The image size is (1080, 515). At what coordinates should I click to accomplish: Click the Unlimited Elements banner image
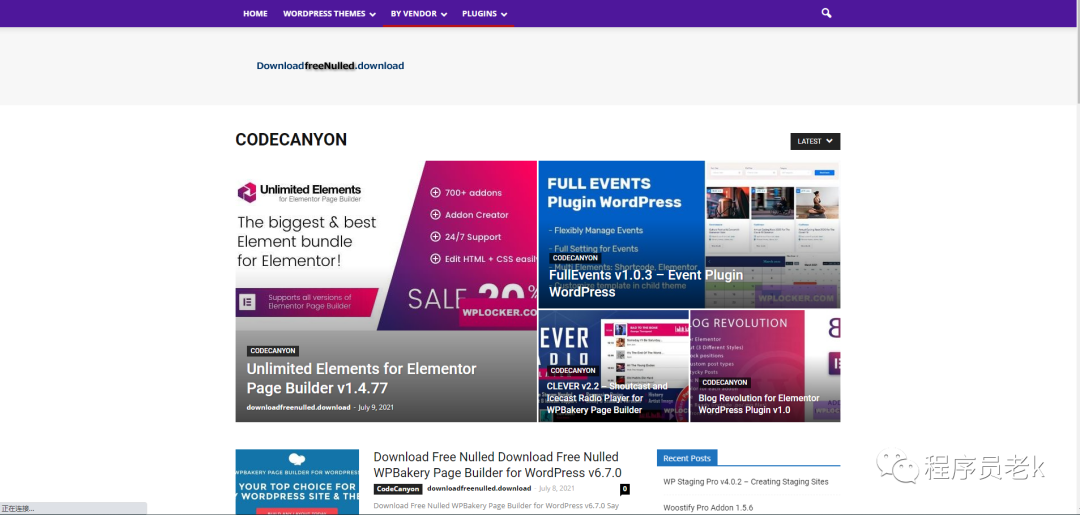(386, 248)
